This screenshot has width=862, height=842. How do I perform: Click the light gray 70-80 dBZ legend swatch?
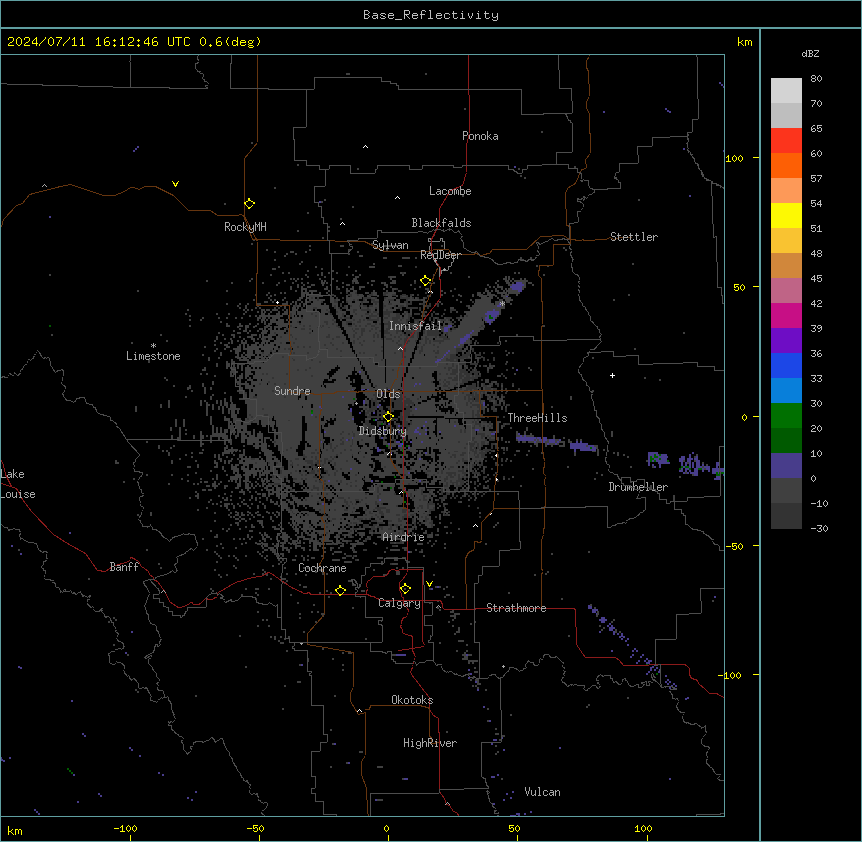coord(786,91)
